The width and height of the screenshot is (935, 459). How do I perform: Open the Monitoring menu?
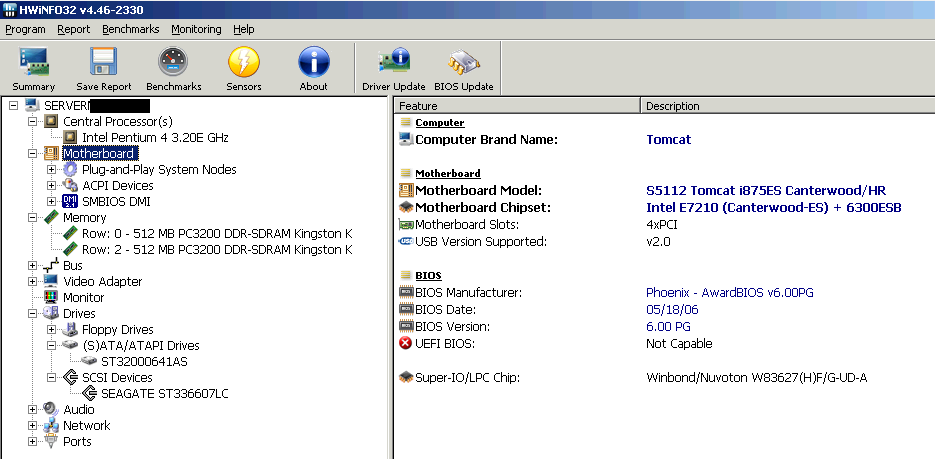click(x=196, y=29)
